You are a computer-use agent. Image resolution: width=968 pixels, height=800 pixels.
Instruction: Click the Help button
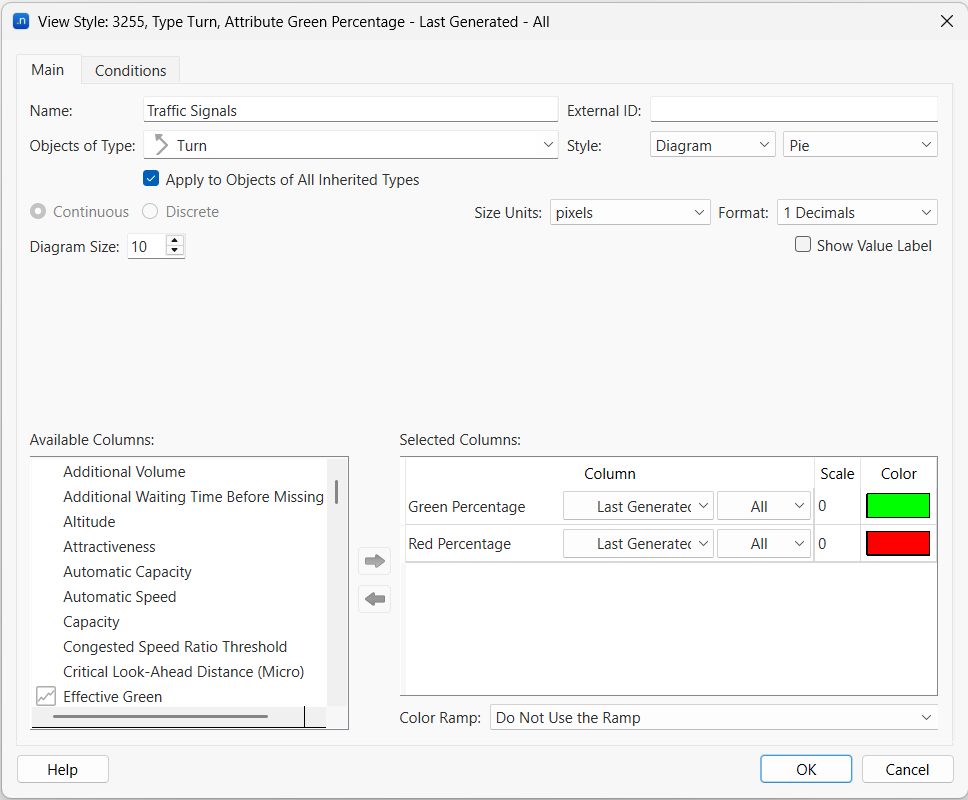pos(63,769)
